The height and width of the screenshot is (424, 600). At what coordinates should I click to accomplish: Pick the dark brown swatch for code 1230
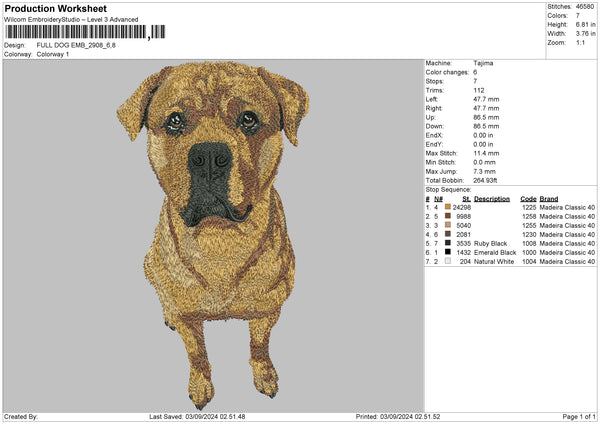point(448,234)
